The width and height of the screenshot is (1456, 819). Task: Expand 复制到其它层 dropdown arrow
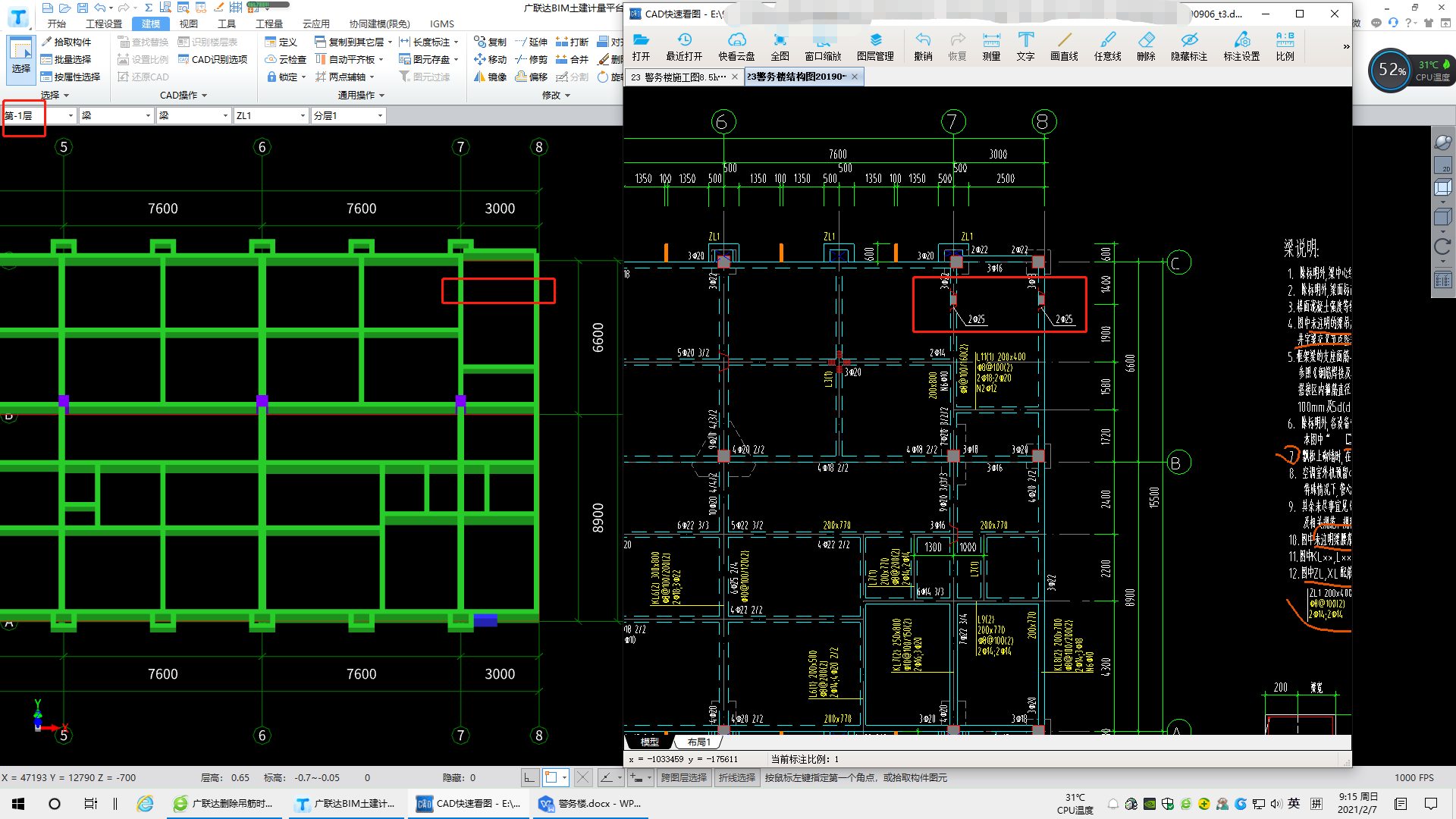(390, 42)
